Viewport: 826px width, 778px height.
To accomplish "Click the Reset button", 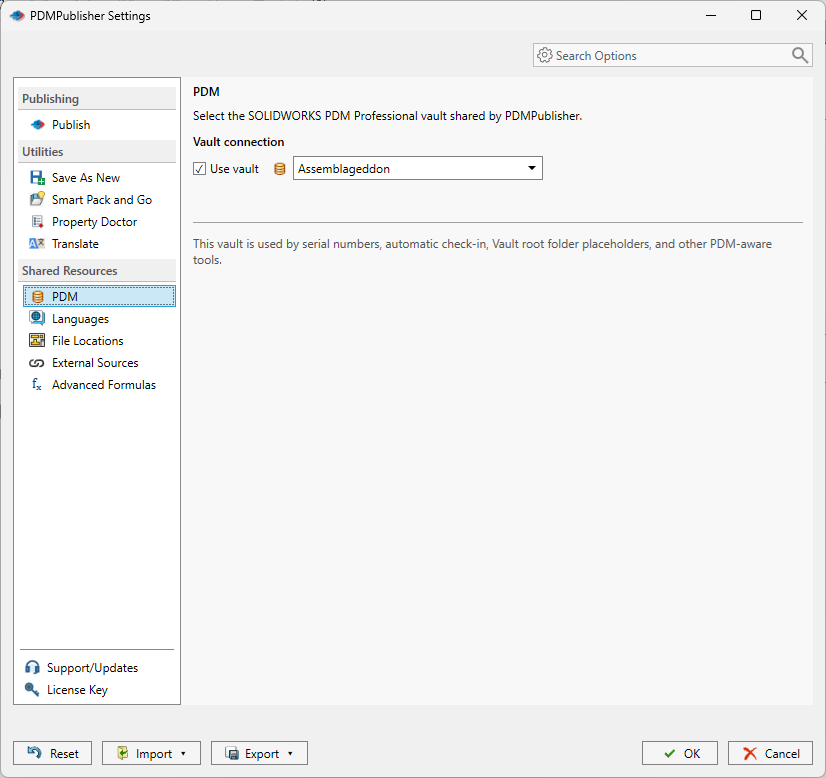I will tap(53, 753).
